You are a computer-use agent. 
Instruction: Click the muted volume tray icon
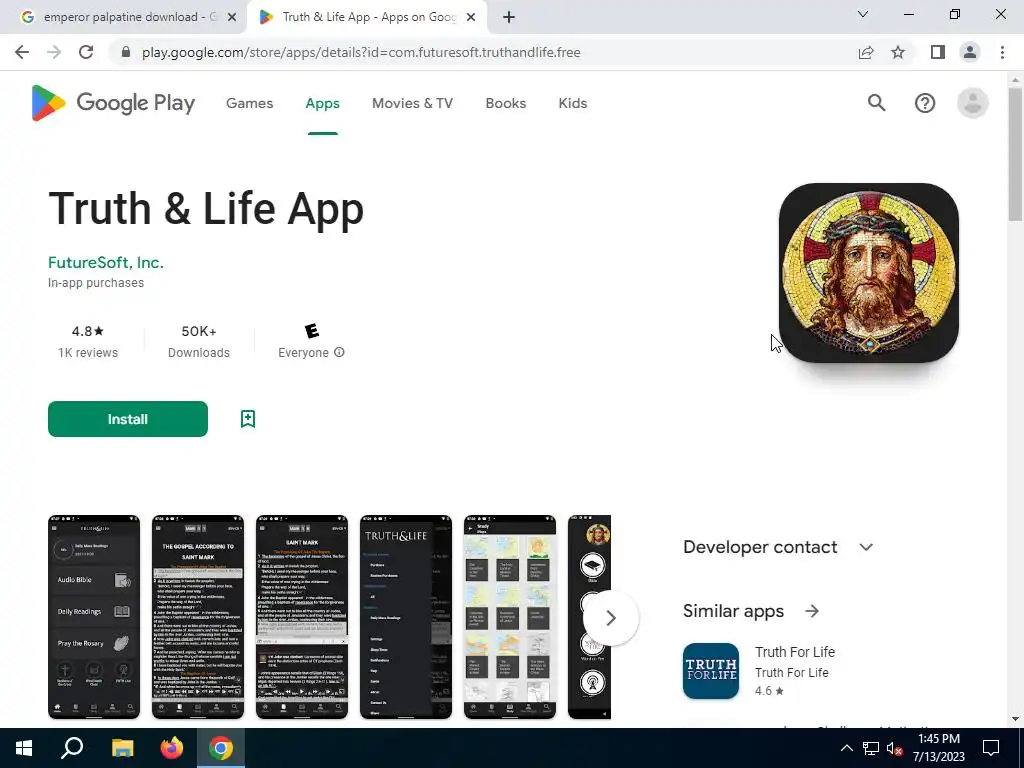[895, 748]
